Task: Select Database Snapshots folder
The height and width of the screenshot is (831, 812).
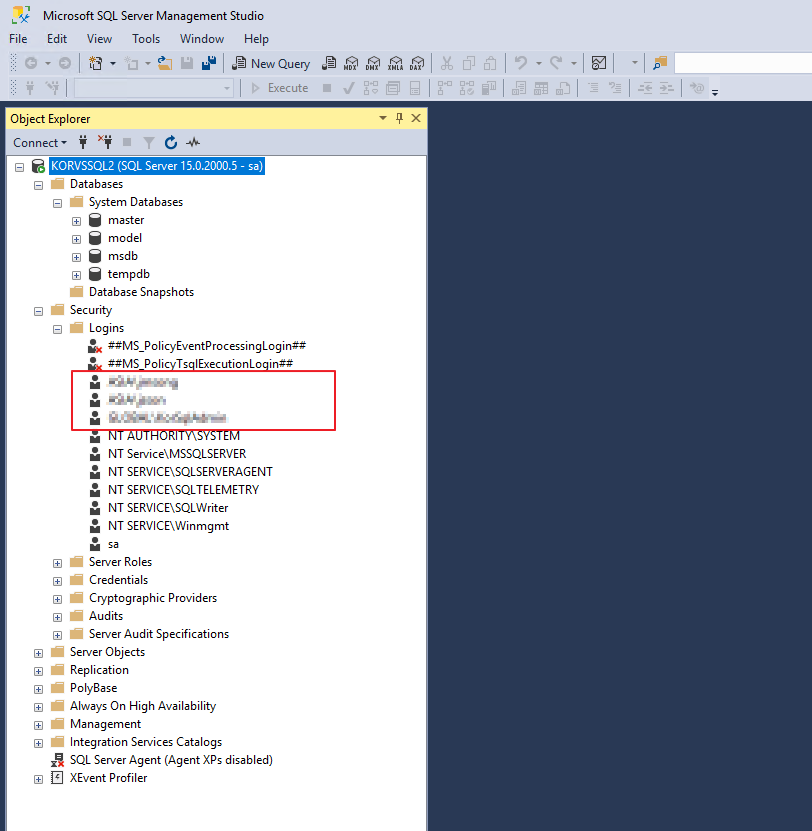Action: [x=141, y=292]
